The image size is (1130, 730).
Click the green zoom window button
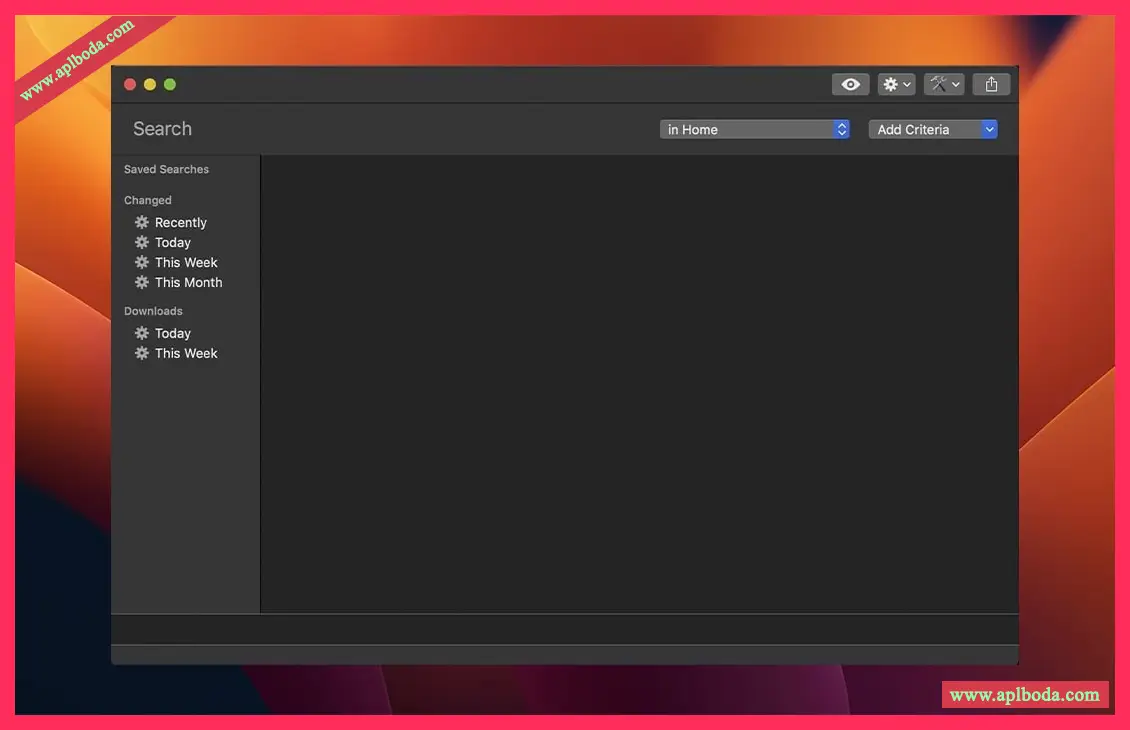(x=170, y=85)
